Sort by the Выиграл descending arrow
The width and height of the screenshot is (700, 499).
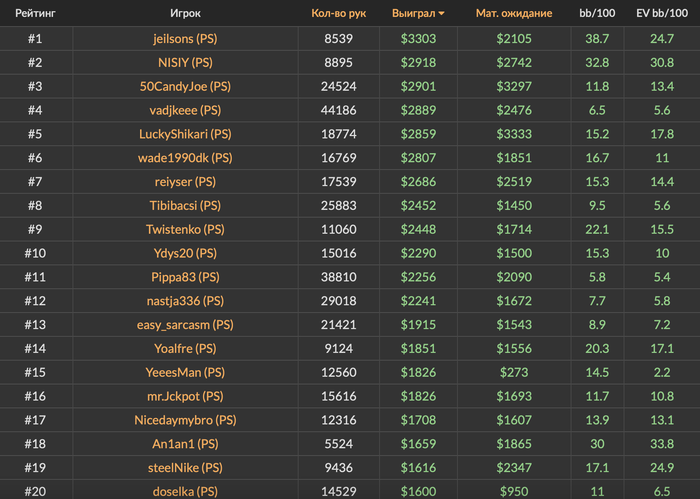click(441, 14)
